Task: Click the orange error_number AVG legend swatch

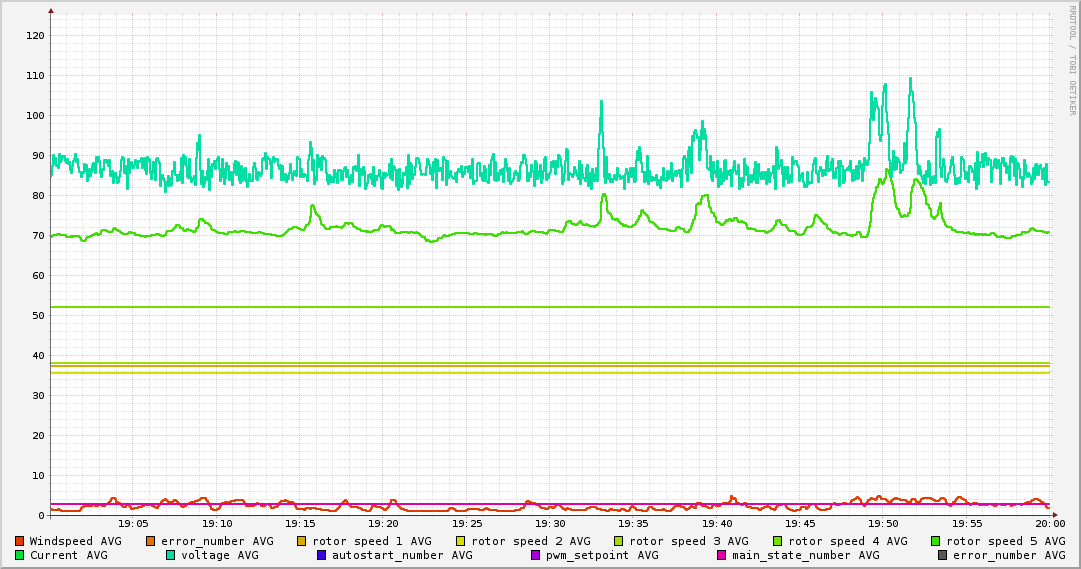Action: pos(151,541)
